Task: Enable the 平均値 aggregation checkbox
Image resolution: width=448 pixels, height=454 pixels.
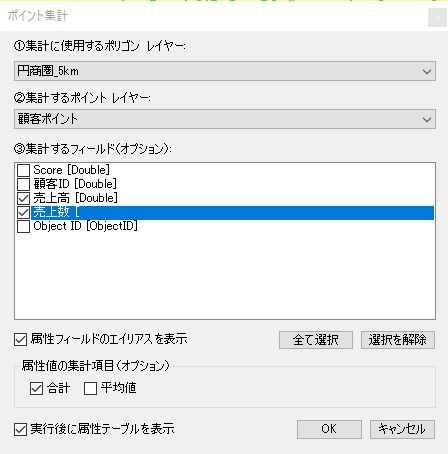Action: pos(90,388)
